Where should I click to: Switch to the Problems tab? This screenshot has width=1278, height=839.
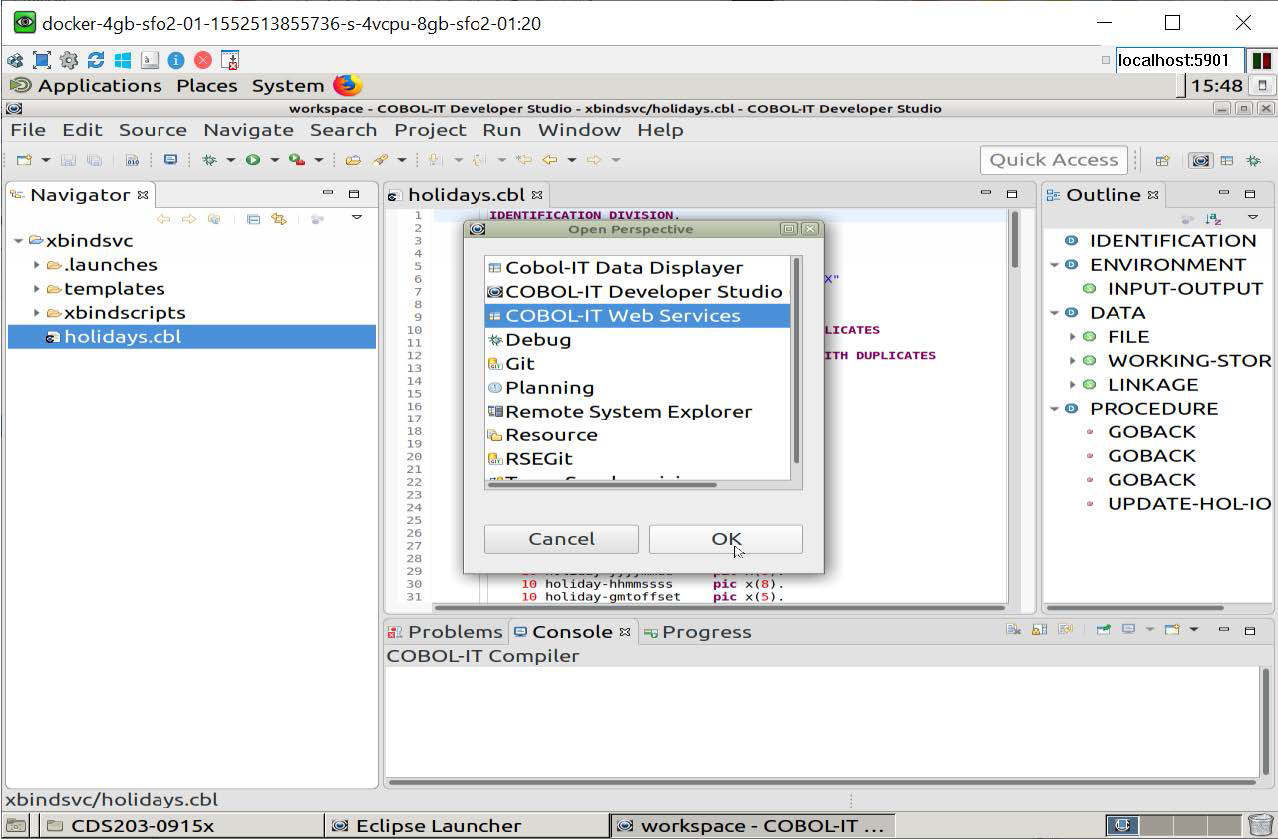[446, 632]
